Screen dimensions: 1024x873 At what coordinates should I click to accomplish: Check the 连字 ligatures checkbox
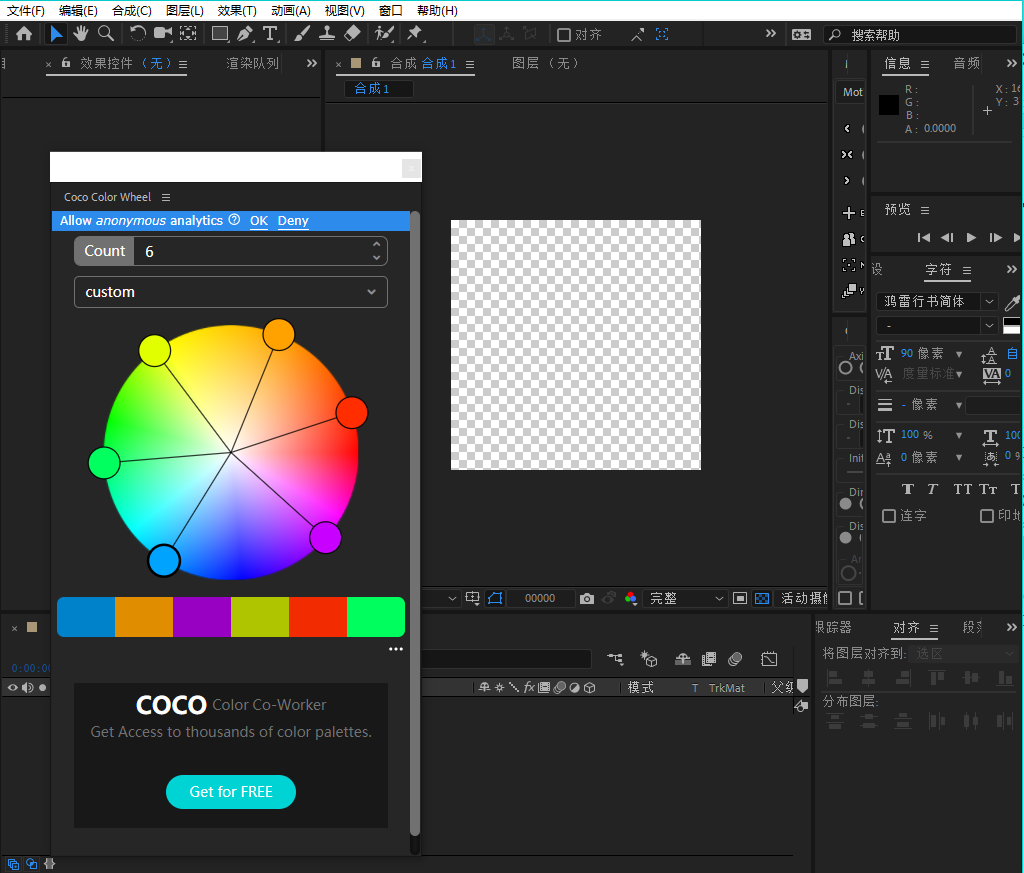889,516
